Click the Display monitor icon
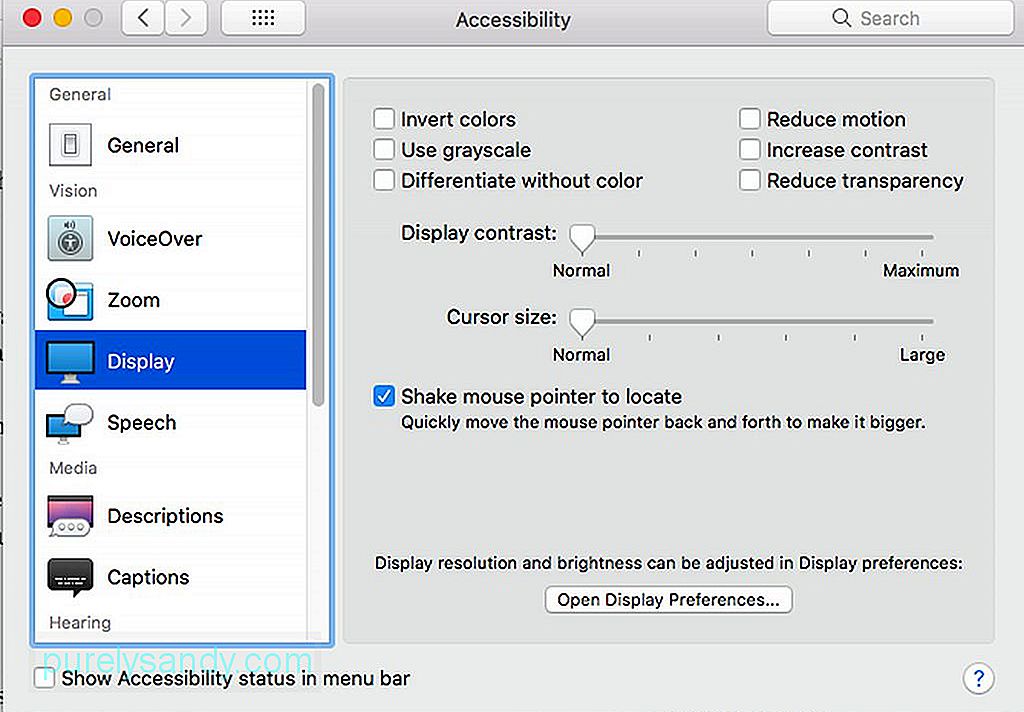 [x=70, y=361]
